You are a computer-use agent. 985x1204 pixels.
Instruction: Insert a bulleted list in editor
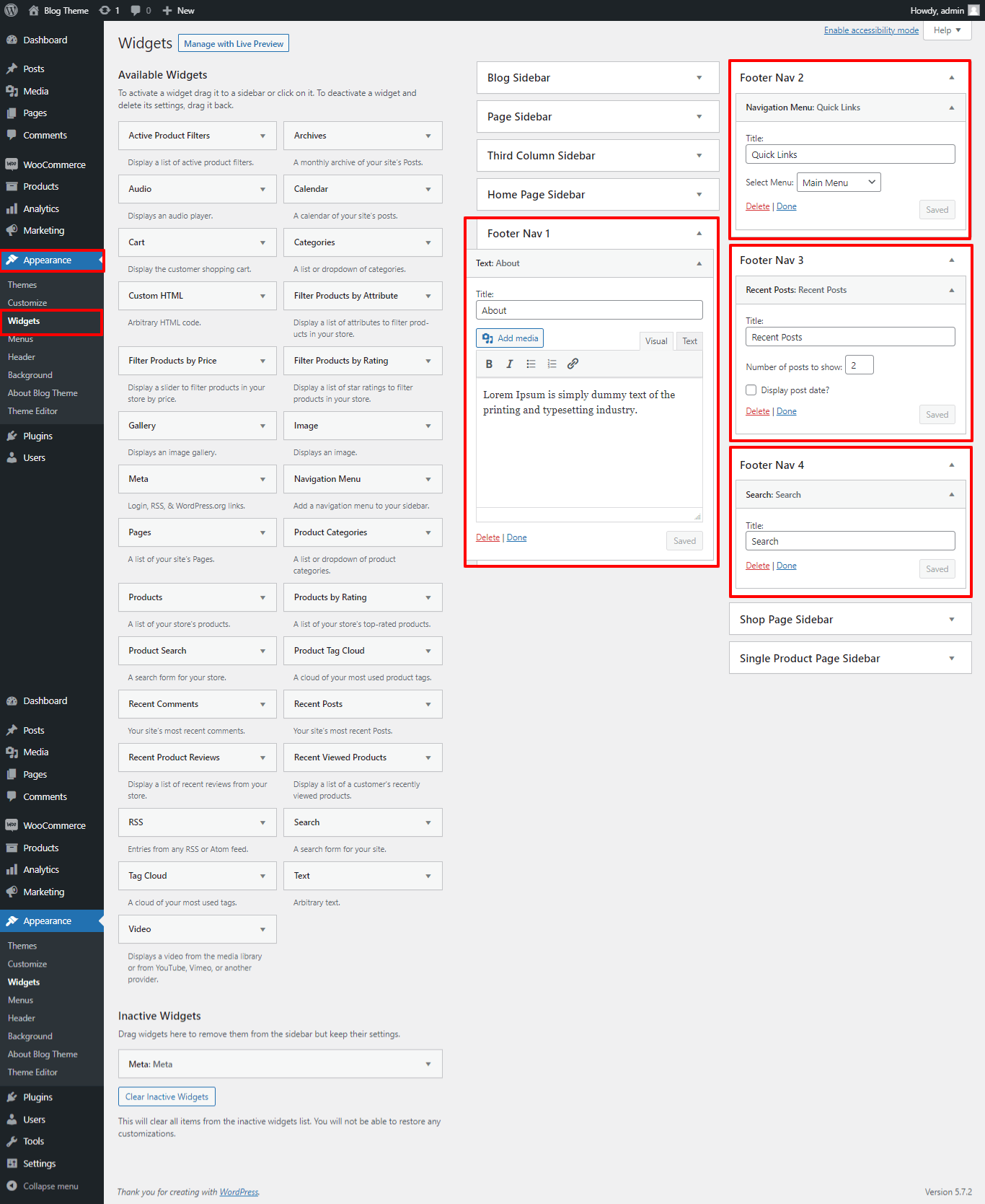531,364
